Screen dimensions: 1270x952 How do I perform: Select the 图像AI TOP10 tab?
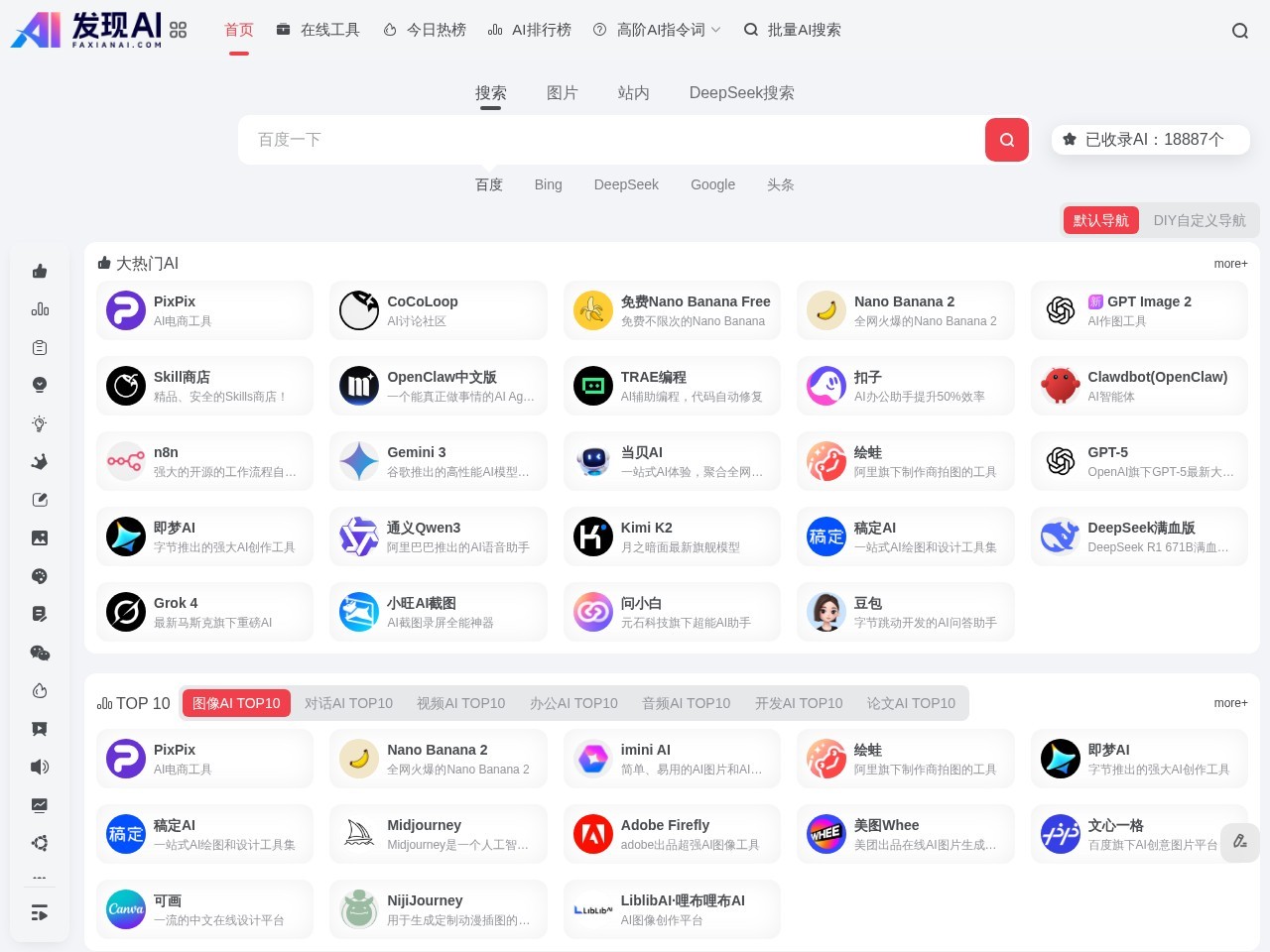point(236,703)
